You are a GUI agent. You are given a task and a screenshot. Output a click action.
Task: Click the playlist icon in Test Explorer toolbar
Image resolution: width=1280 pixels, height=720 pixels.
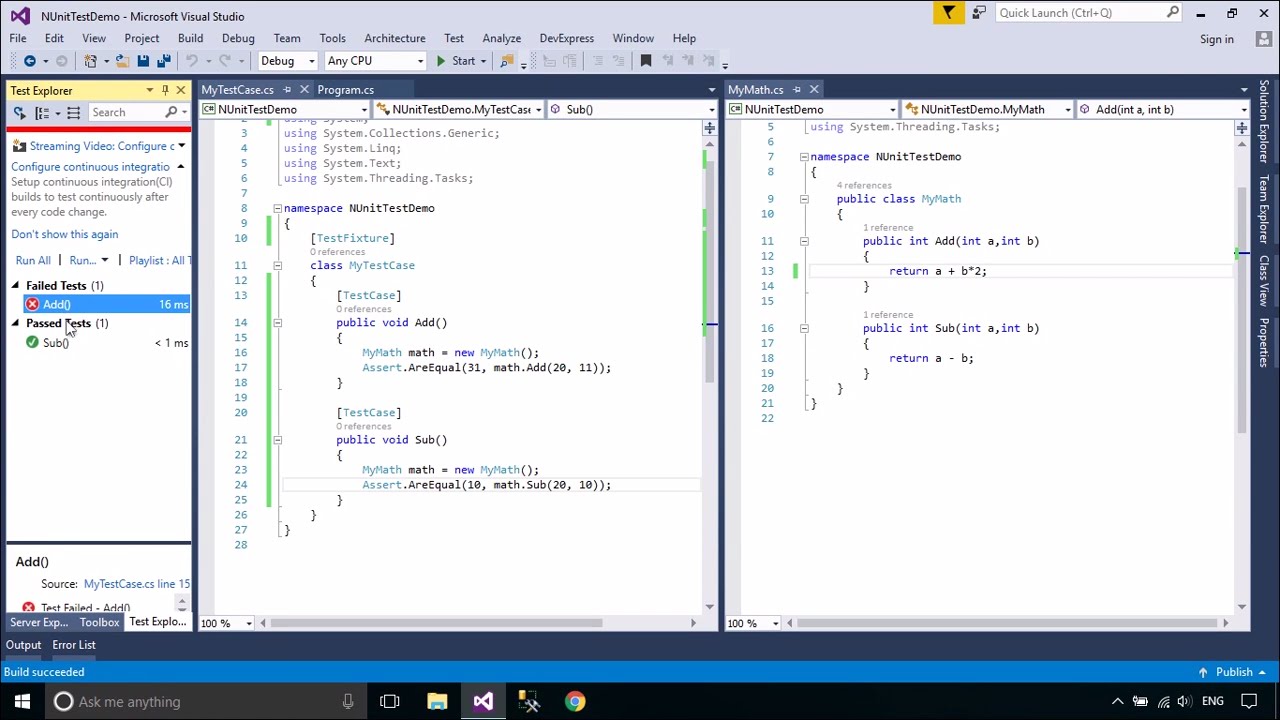click(x=73, y=112)
